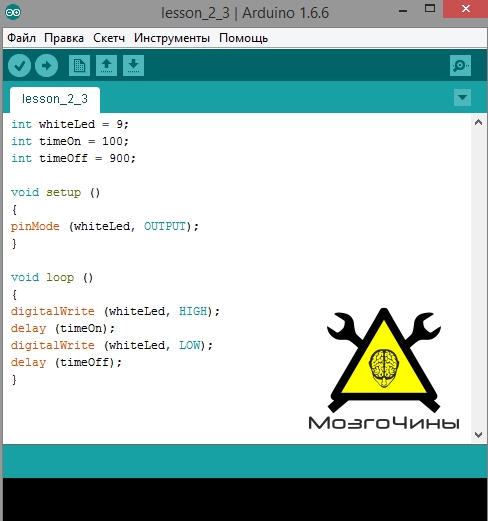Open the Правка menu
488x521 pixels.
[64, 38]
